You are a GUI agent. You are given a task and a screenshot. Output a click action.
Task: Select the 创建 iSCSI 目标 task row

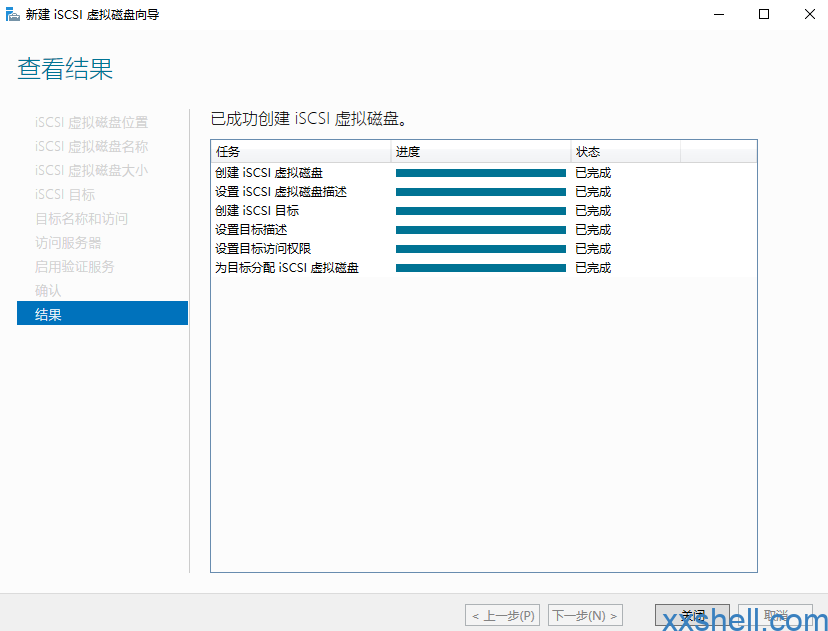484,211
